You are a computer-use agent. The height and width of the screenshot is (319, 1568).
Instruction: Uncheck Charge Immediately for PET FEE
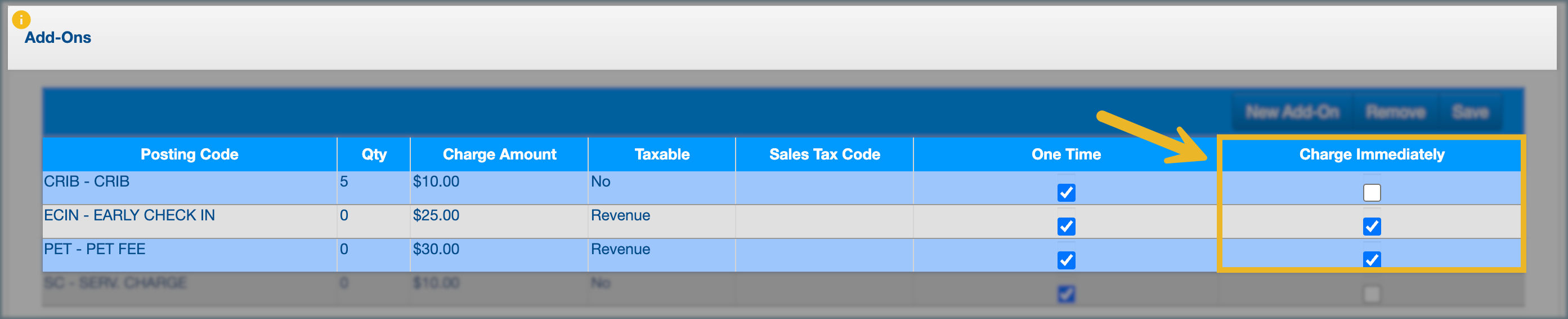1372,259
